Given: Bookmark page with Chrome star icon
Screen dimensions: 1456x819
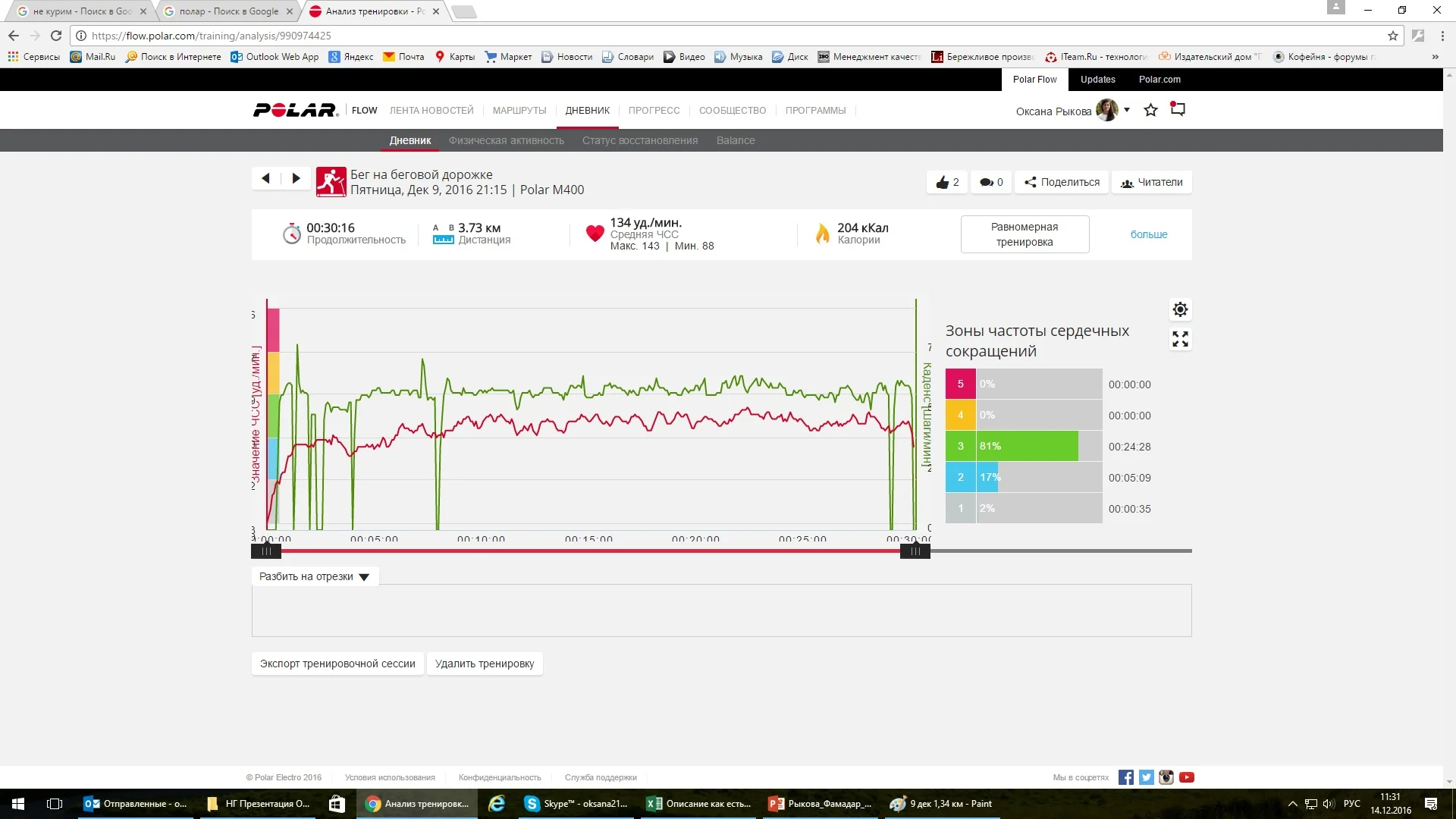Looking at the screenshot, I should tap(1392, 36).
